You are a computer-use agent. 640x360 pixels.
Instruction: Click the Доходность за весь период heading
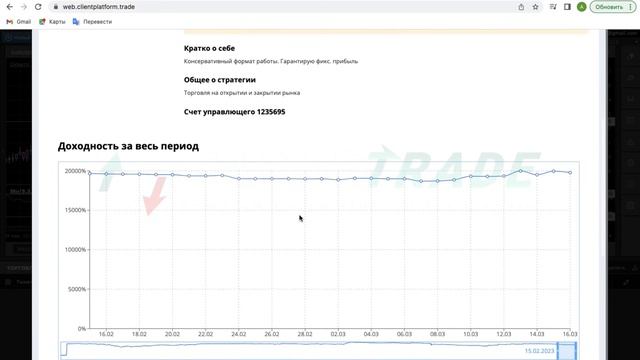pos(128,146)
